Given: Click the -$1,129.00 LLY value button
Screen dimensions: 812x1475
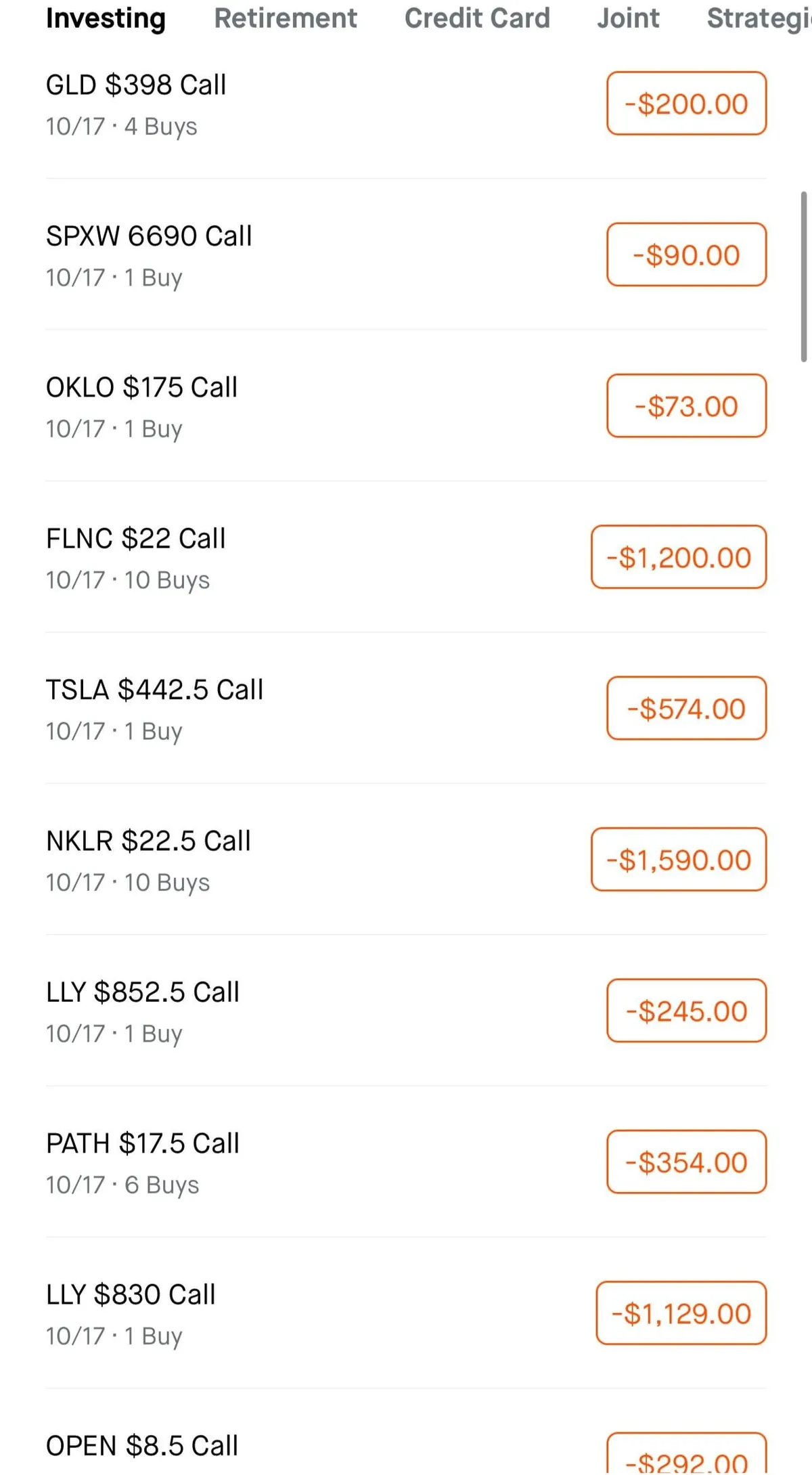Looking at the screenshot, I should pos(681,1313).
